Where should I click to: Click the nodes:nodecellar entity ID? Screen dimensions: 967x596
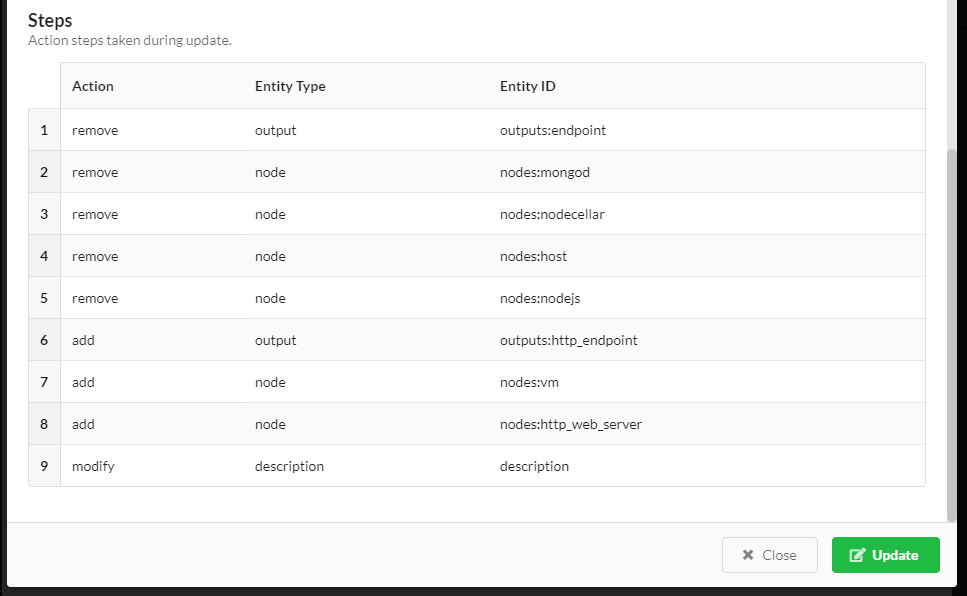coord(552,214)
